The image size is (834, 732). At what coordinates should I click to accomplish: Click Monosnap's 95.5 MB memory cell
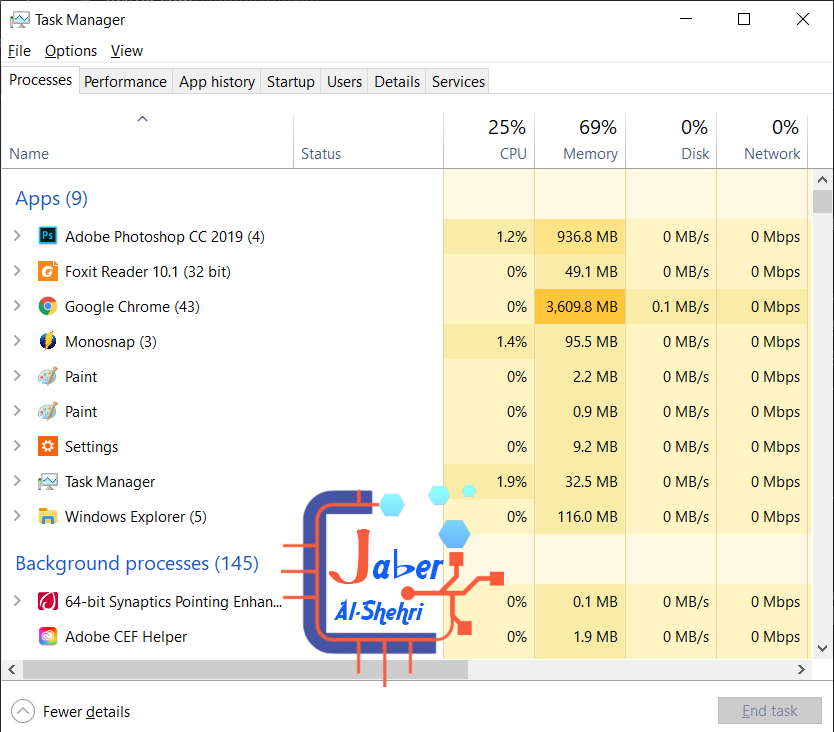point(580,342)
